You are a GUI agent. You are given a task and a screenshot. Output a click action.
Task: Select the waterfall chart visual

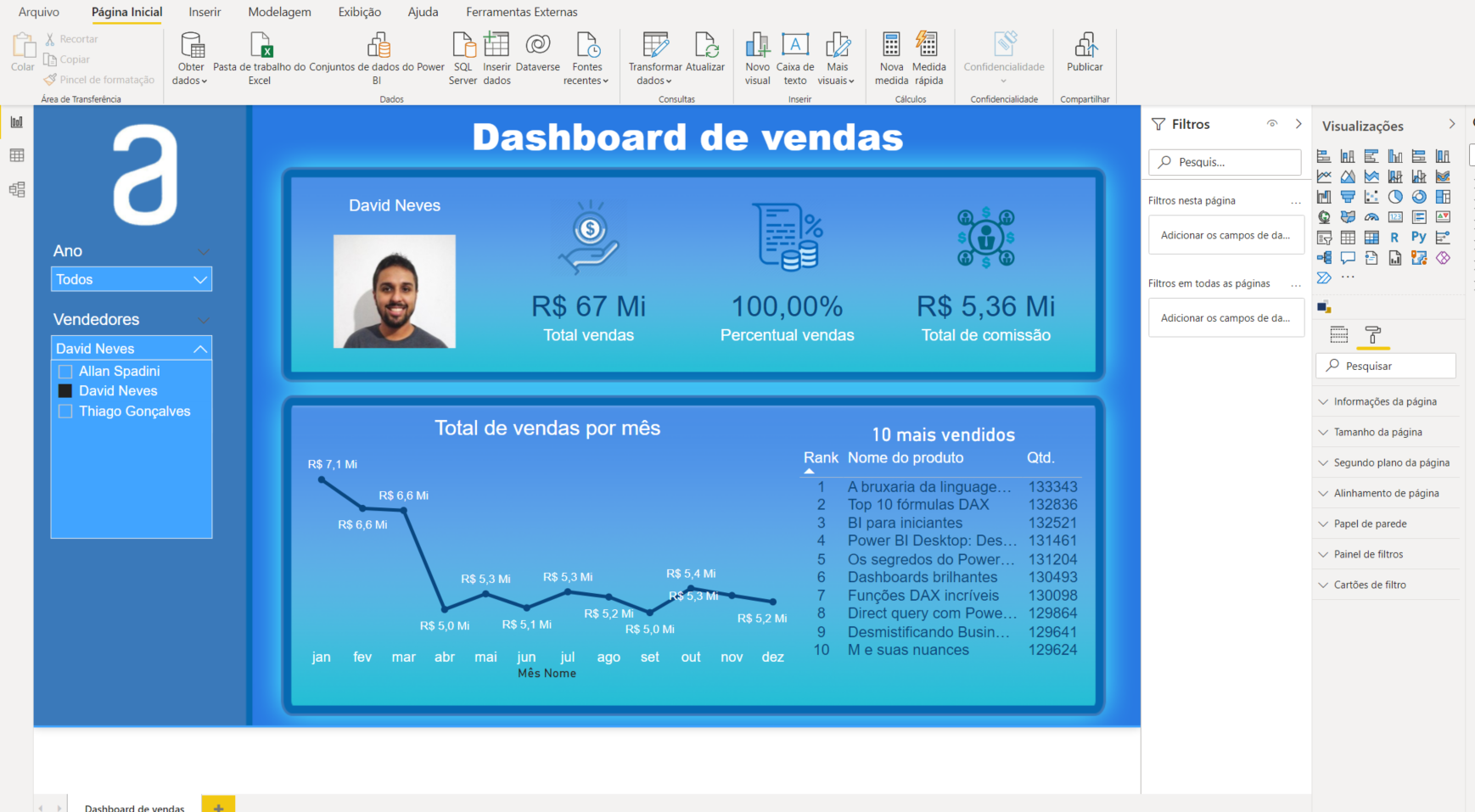[x=1324, y=197]
